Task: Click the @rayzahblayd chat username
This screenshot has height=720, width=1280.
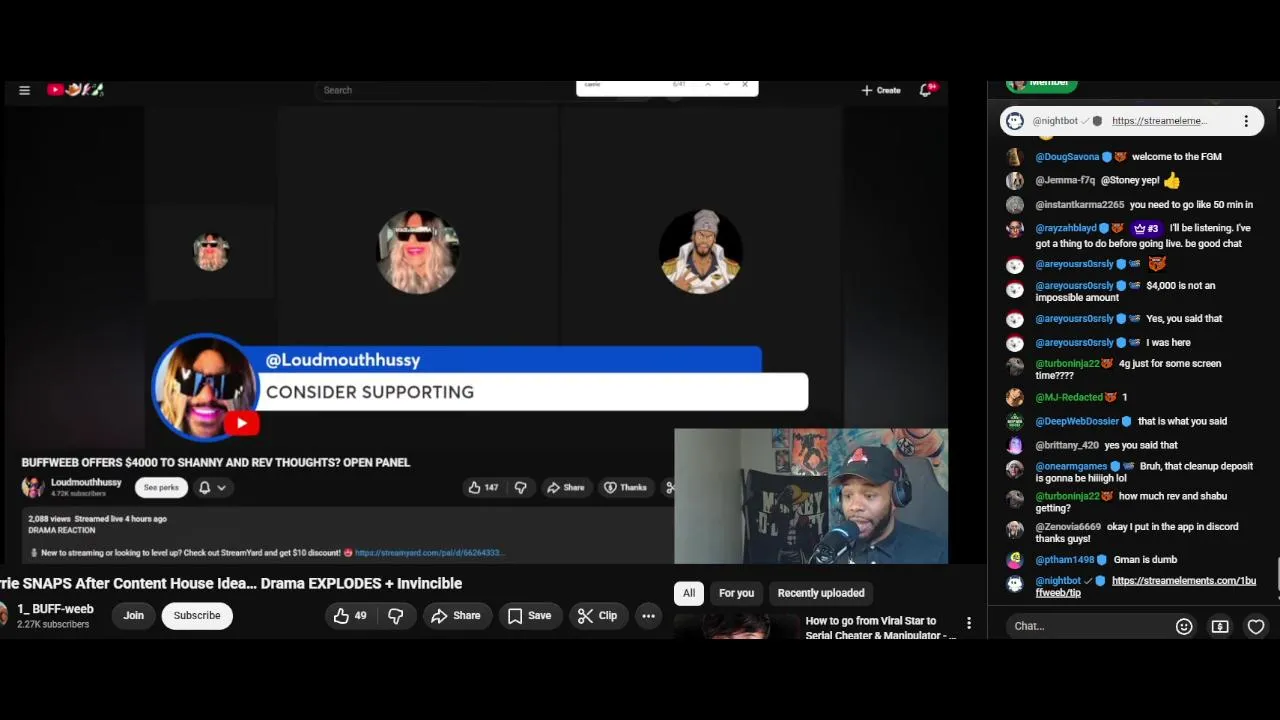Action: 1066,228
